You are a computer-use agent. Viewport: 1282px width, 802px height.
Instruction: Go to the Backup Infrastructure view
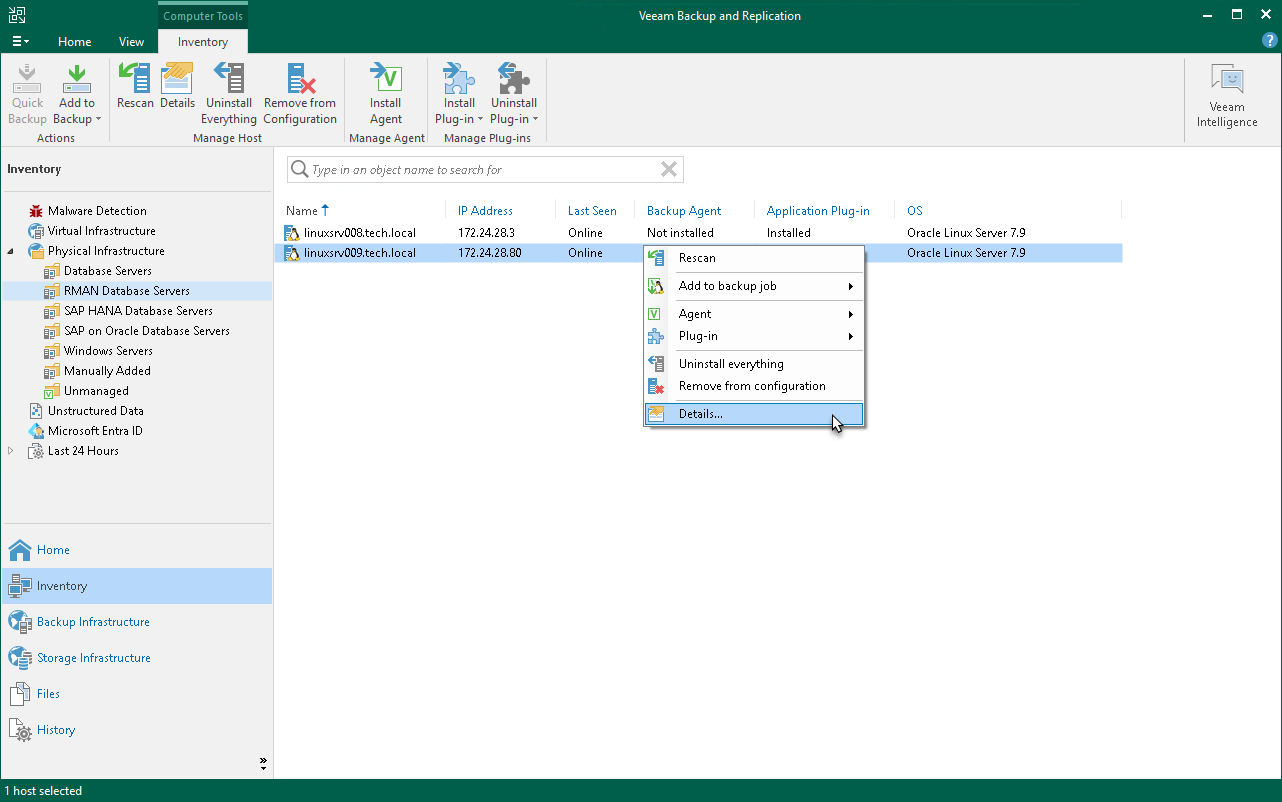93,622
